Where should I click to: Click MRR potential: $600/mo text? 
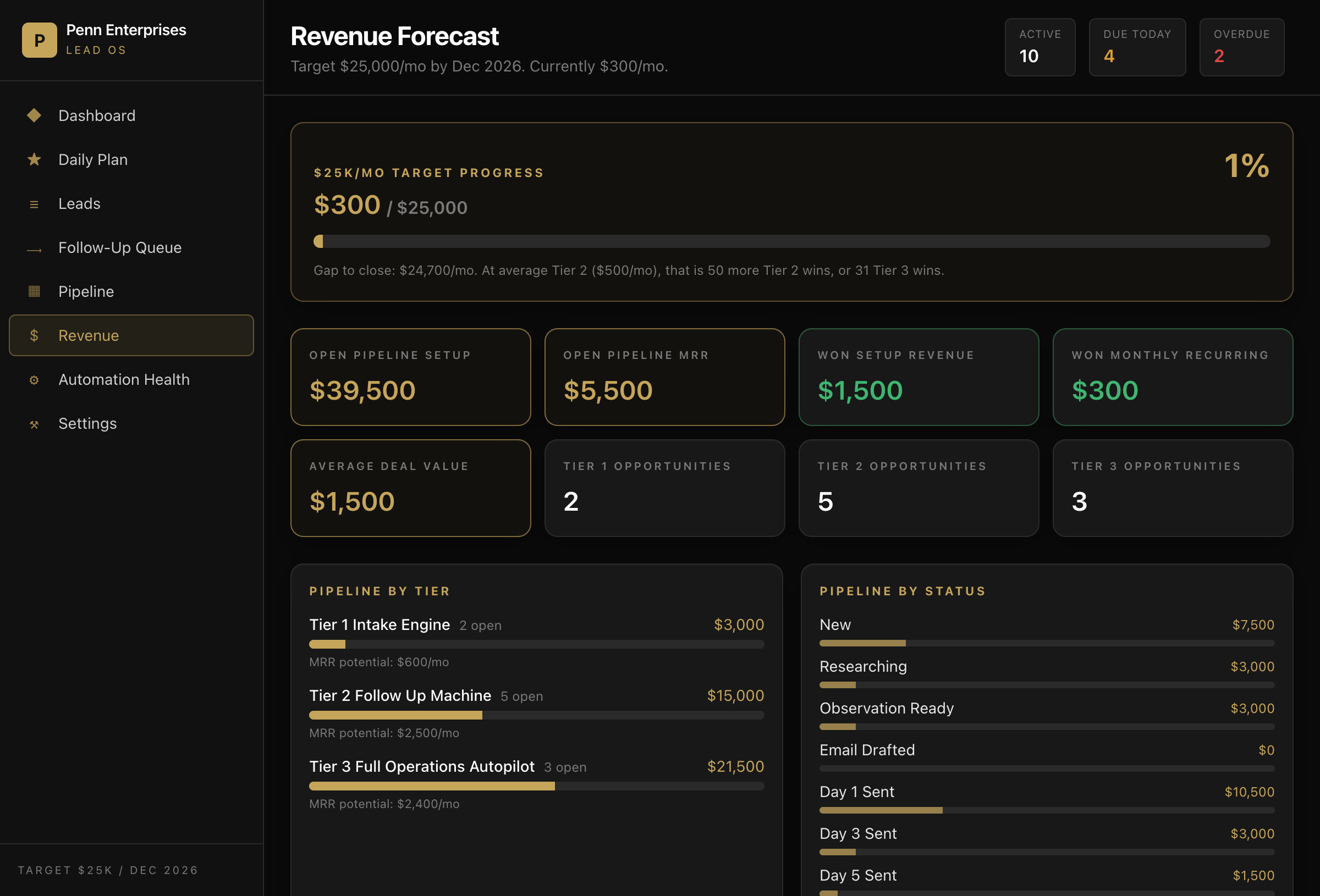click(x=379, y=662)
